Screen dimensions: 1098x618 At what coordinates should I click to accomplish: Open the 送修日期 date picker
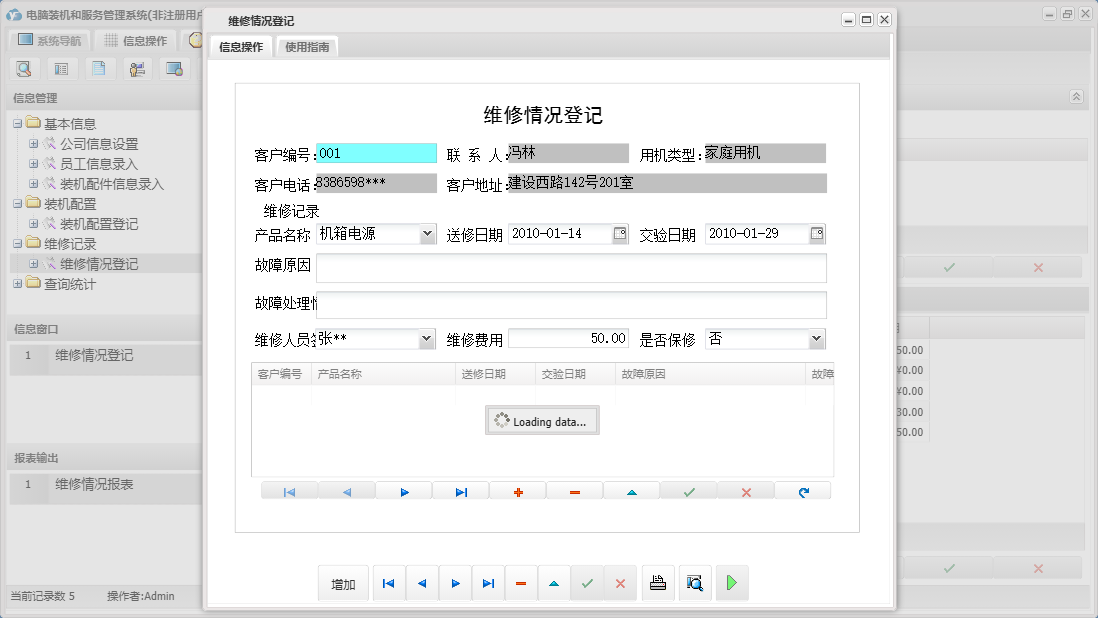point(621,233)
